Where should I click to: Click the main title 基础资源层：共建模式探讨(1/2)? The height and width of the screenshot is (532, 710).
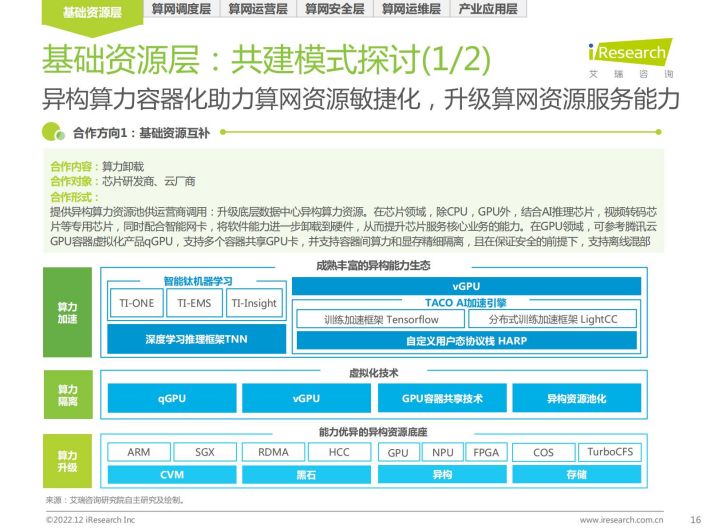coord(266,59)
